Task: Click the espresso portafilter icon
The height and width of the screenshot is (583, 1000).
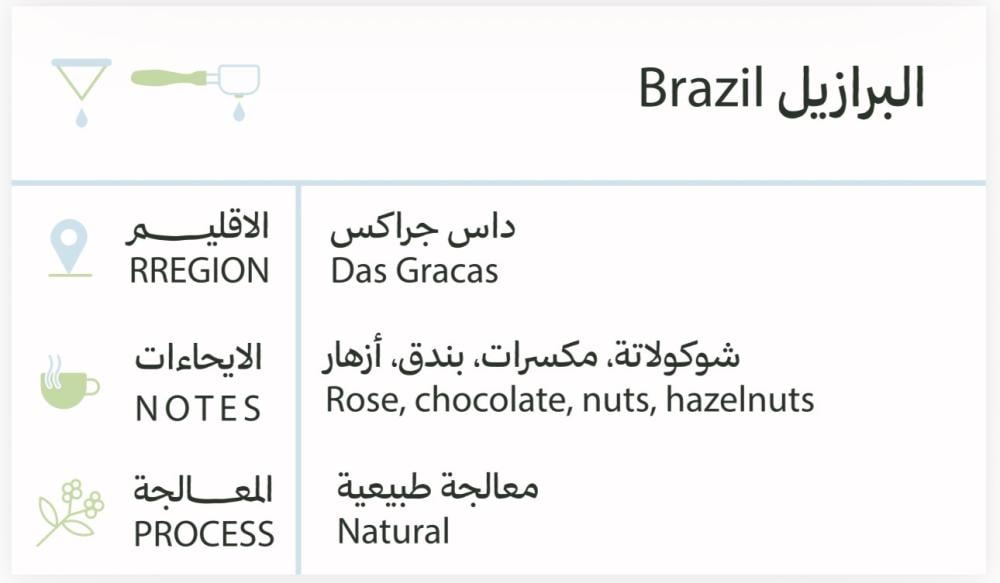Action: point(196,84)
